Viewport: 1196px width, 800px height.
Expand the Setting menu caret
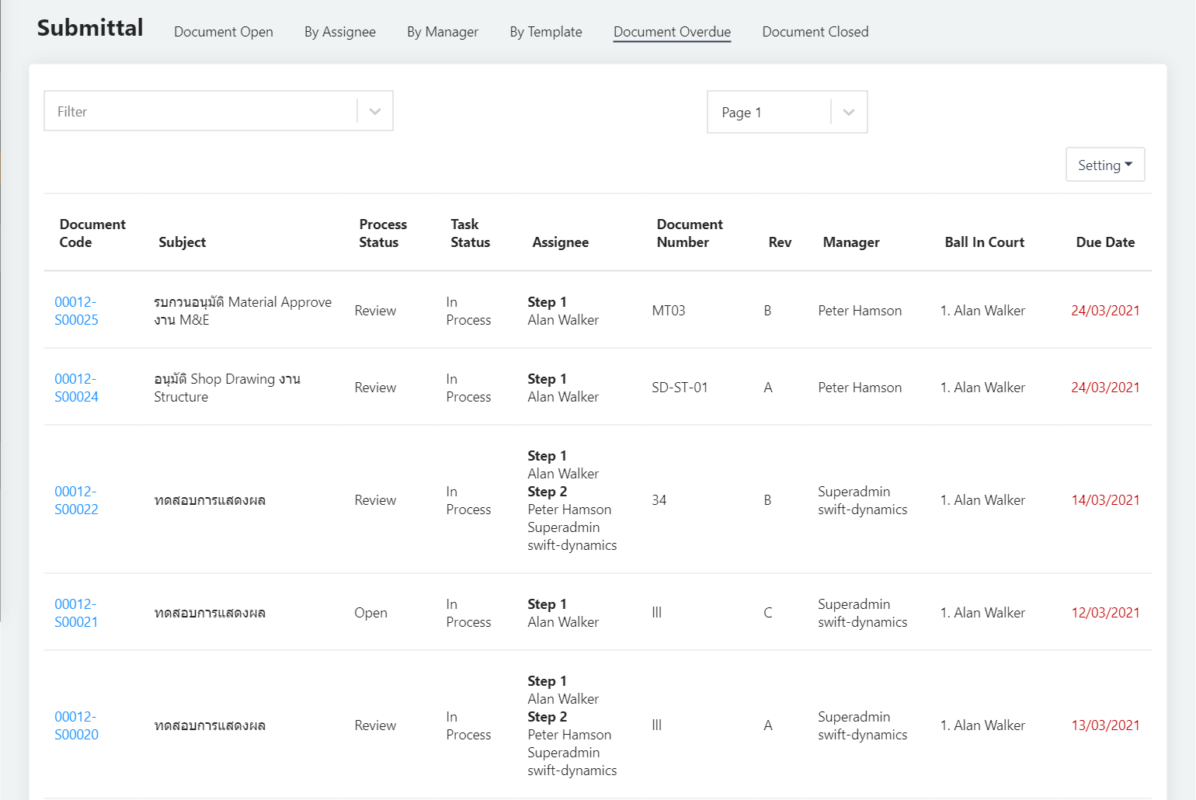click(x=1128, y=164)
